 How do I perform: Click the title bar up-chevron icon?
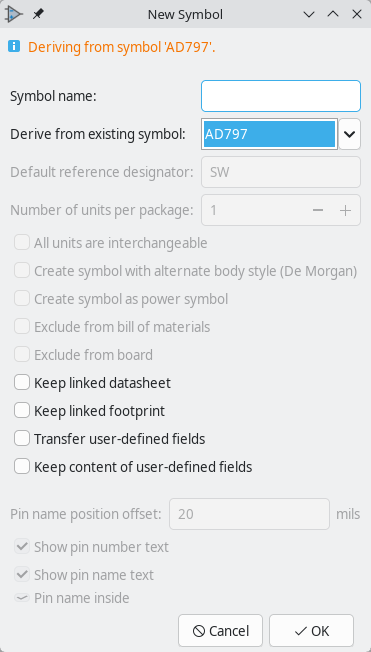tap(333, 15)
